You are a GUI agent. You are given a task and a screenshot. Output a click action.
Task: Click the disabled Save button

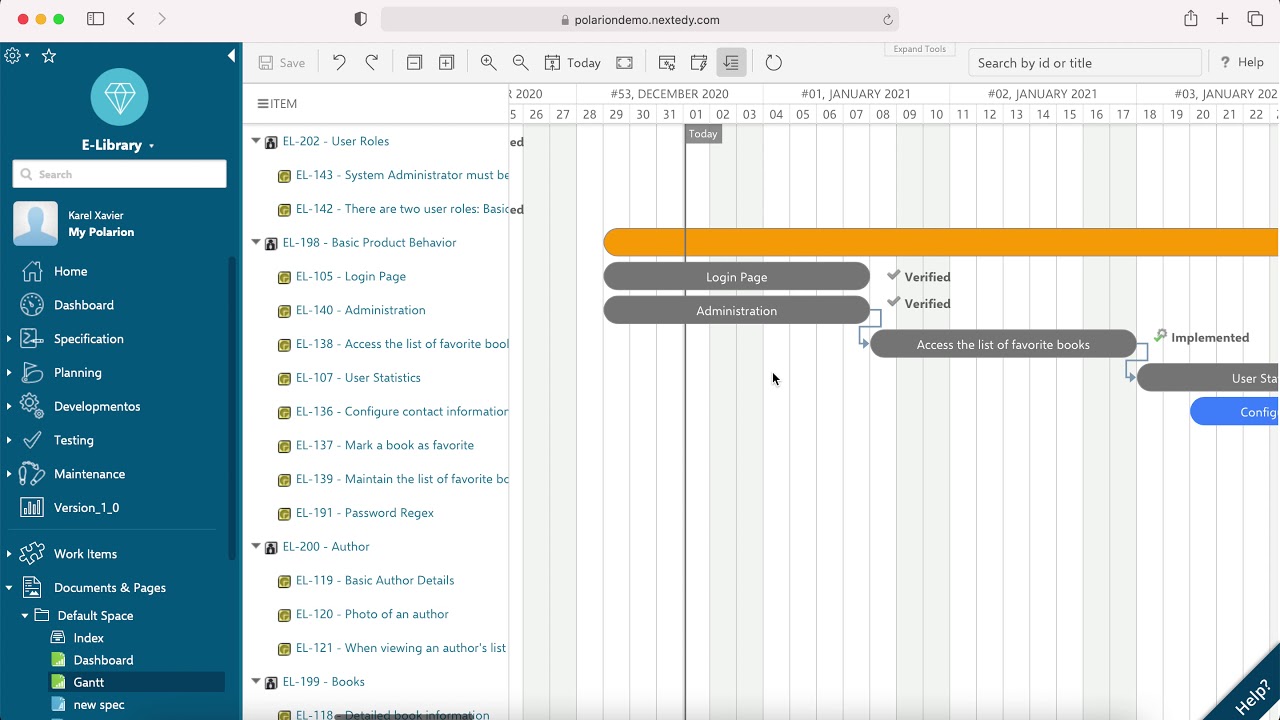point(281,63)
